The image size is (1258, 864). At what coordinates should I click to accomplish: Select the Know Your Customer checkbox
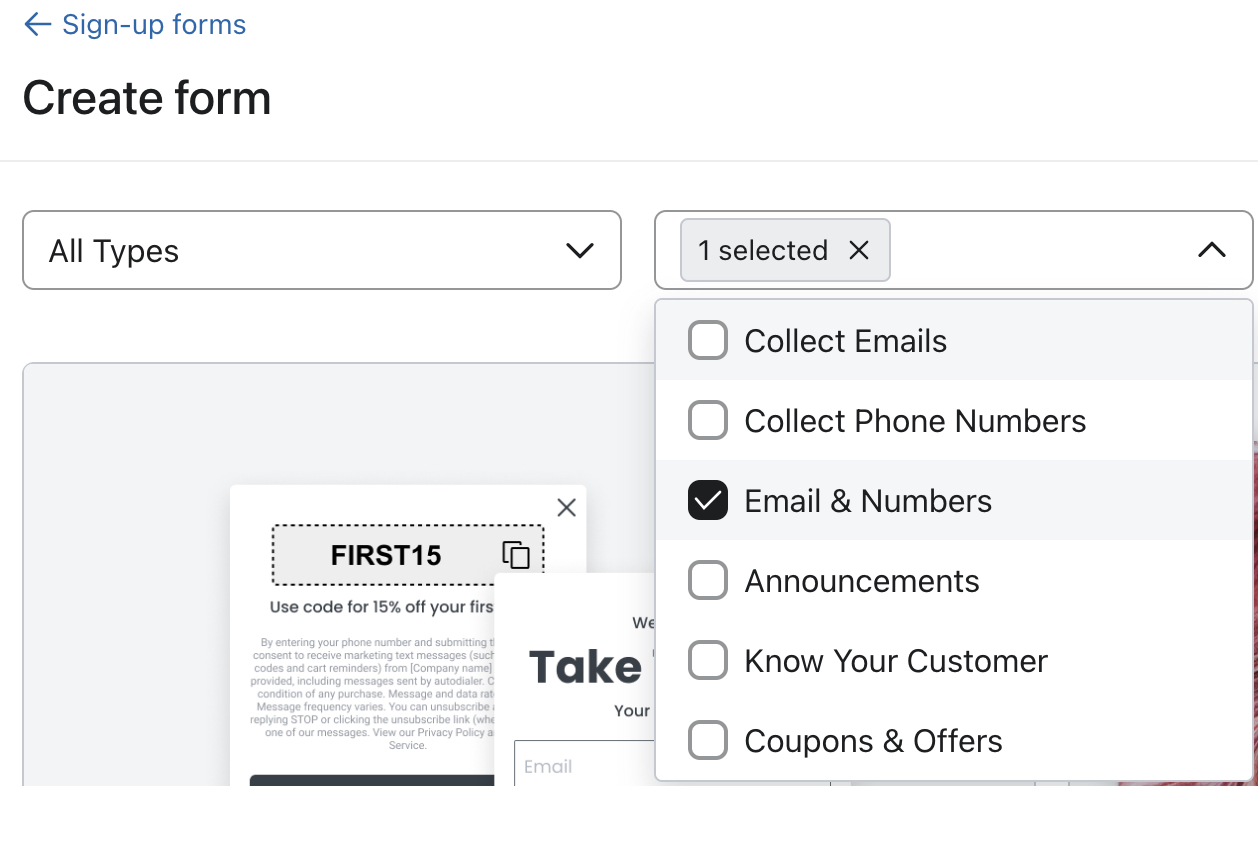coord(708,661)
